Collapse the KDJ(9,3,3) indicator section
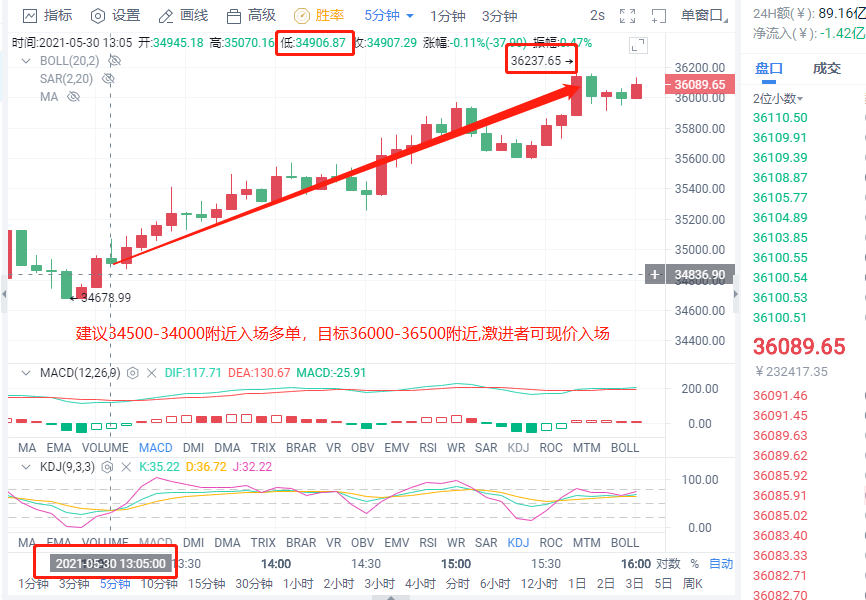Image resolution: width=866 pixels, height=600 pixels. click(x=25, y=466)
